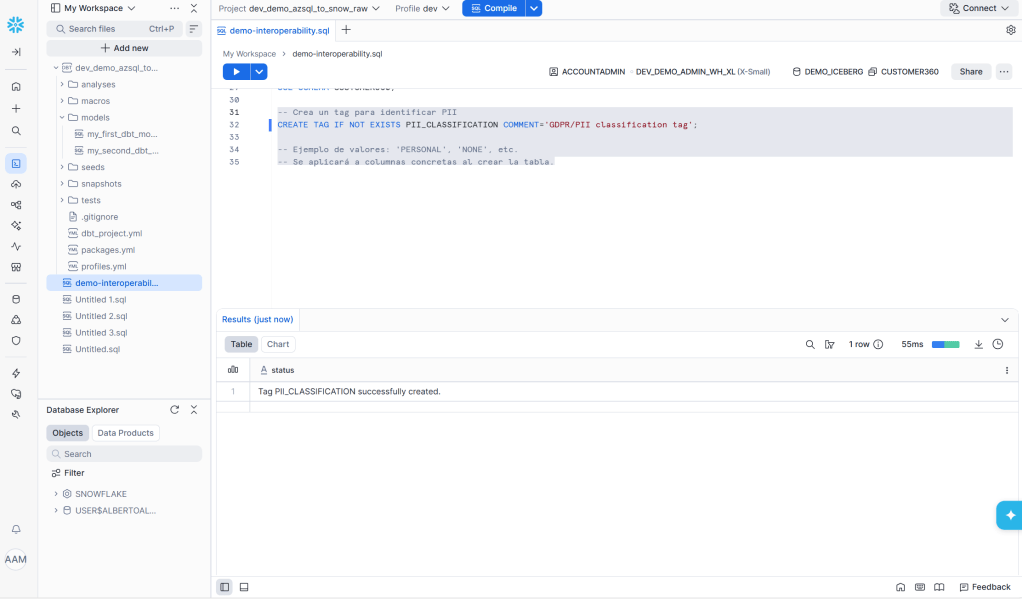Switch results view to Table
1022x599 pixels.
click(241, 344)
